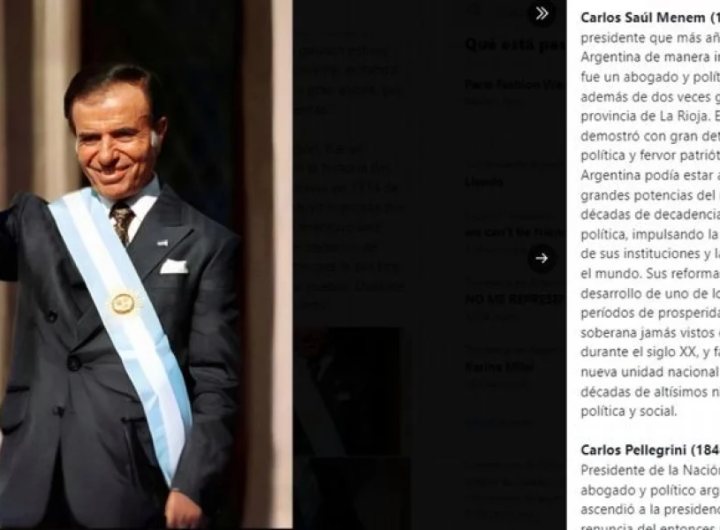The width and height of the screenshot is (720, 530).
Task: Open the dimmed sash photo thumbnail behind
Action: [x=347, y=391]
